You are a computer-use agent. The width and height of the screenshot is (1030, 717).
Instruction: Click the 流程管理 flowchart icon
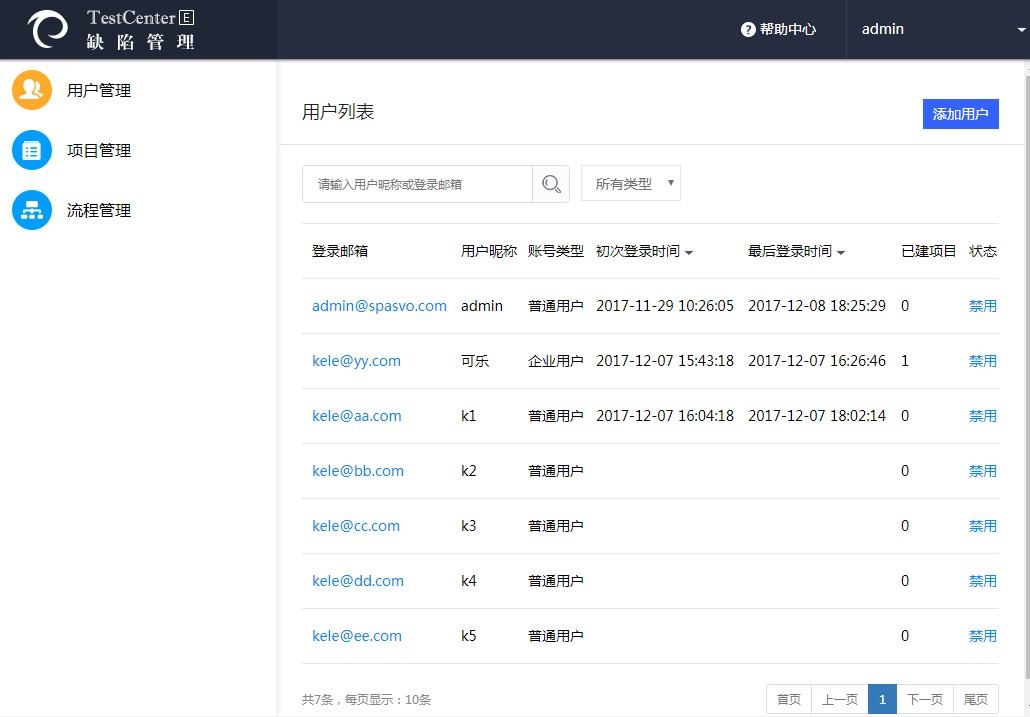tap(31, 210)
